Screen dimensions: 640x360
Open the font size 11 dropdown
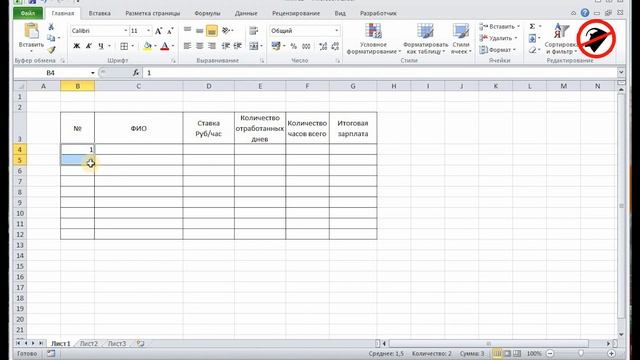point(148,31)
